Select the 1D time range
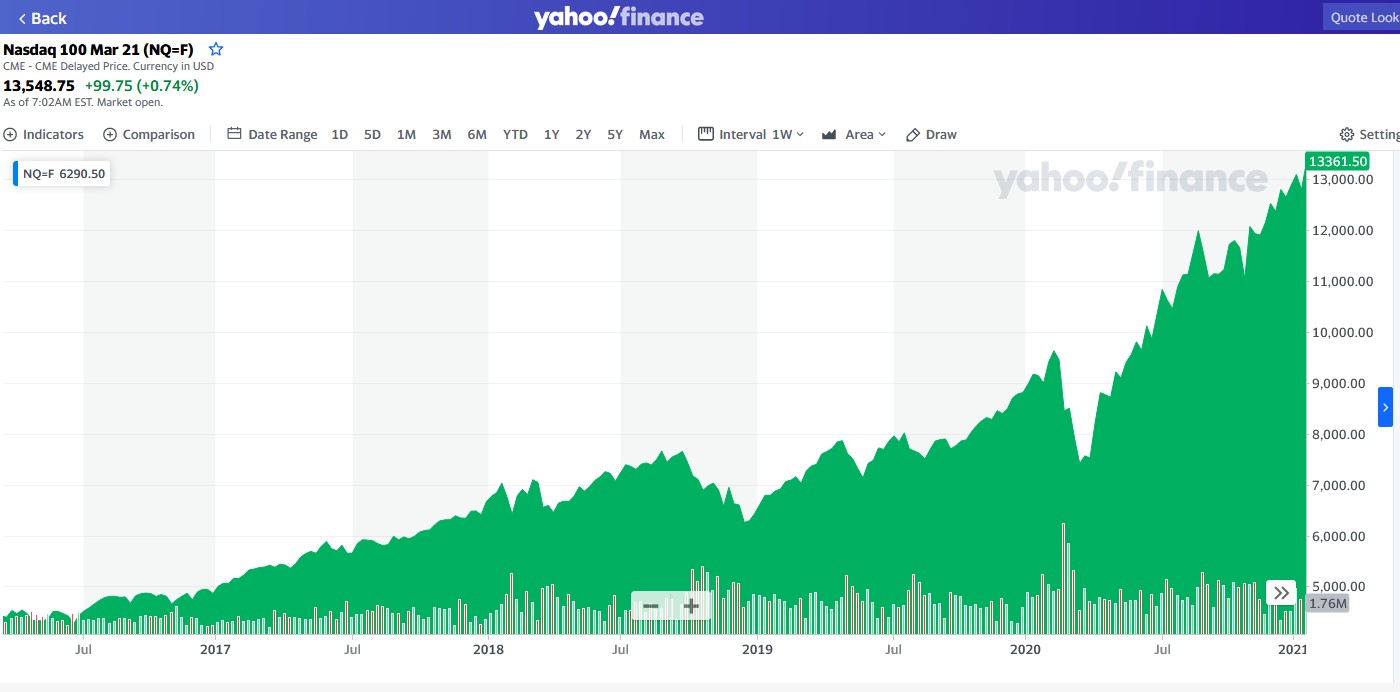Viewport: 1400px width, 692px height. 340,134
